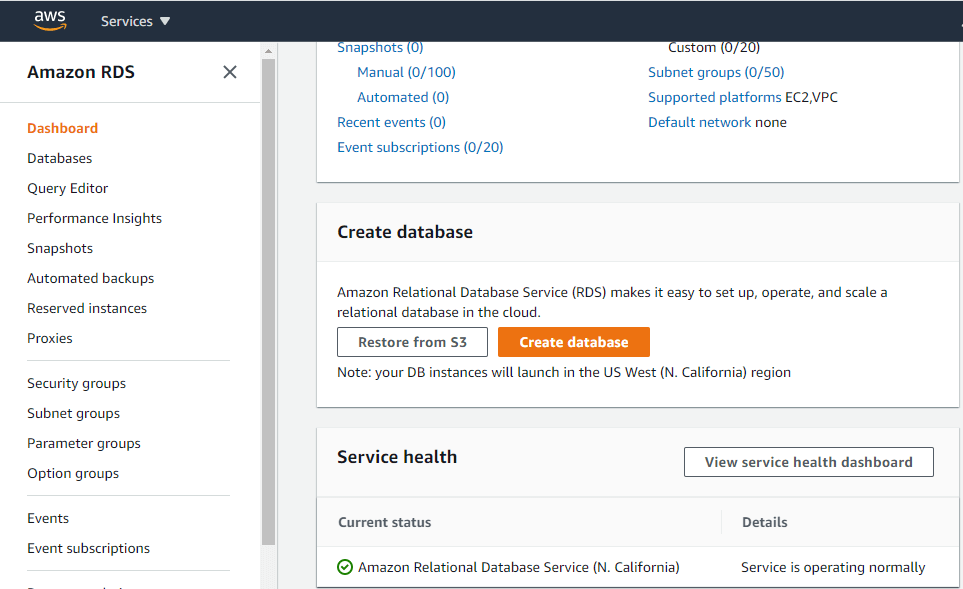The height and width of the screenshot is (589, 963).
Task: Click the sidebar scrollbar up arrow
Action: click(x=268, y=51)
